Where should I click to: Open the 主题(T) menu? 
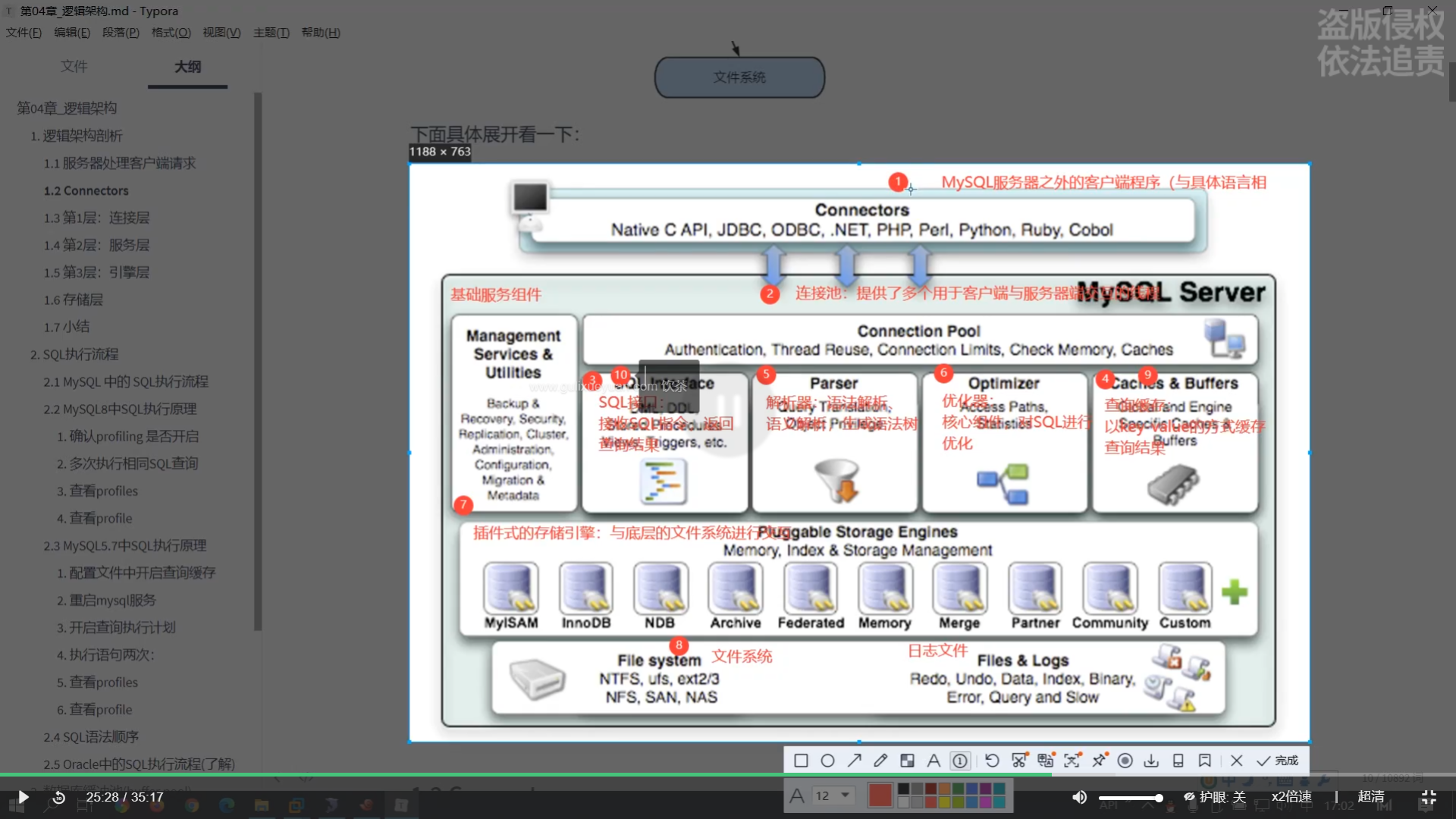point(271,33)
